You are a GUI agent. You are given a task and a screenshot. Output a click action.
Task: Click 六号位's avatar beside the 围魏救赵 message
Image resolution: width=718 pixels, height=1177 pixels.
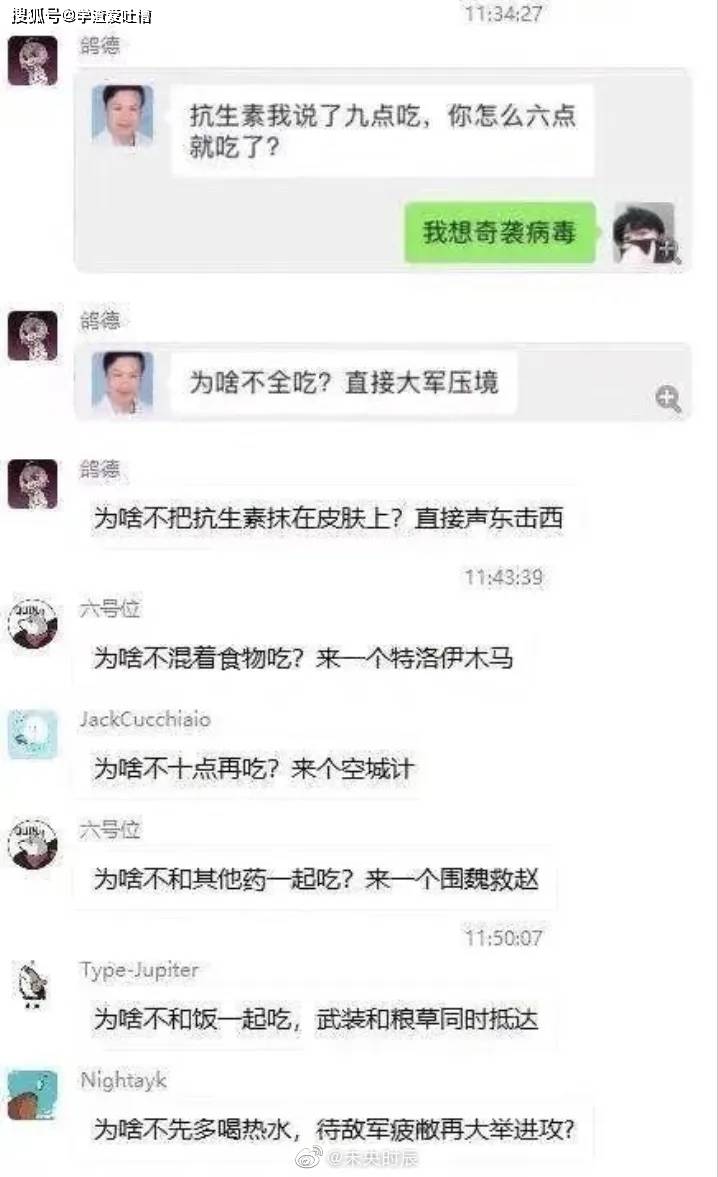(32, 844)
